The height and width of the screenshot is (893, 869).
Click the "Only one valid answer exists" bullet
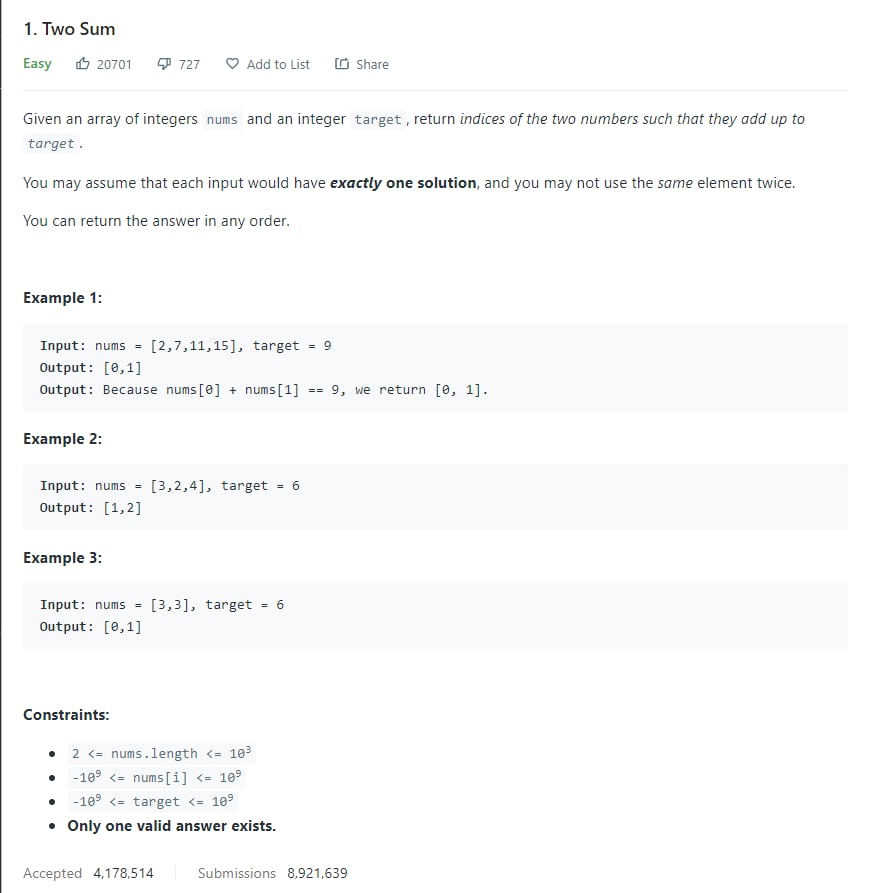pyautogui.click(x=171, y=826)
